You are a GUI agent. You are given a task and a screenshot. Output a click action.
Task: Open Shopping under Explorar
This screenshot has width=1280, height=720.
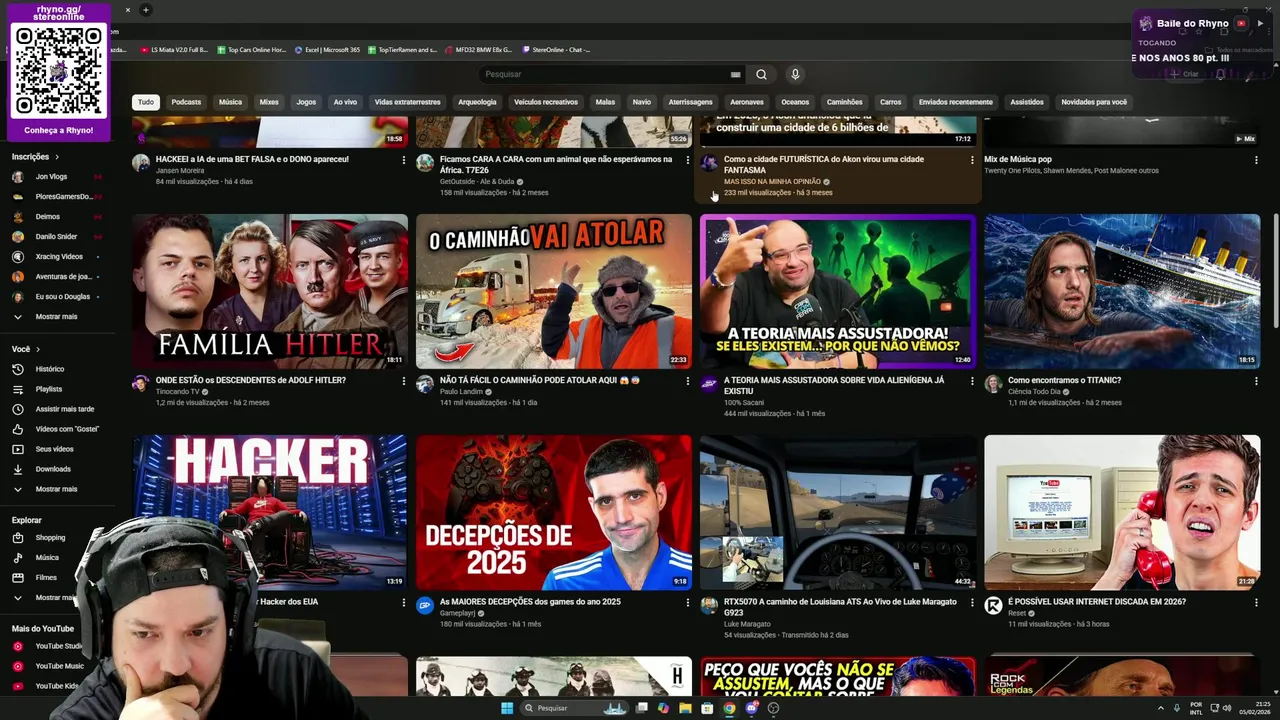coord(50,538)
